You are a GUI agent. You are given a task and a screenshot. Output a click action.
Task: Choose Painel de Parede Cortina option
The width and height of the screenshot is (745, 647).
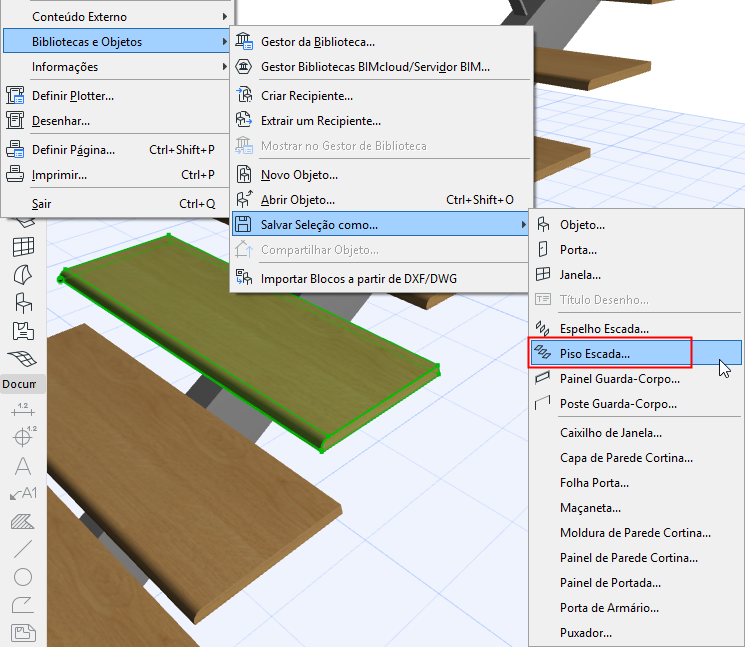[x=636, y=558]
